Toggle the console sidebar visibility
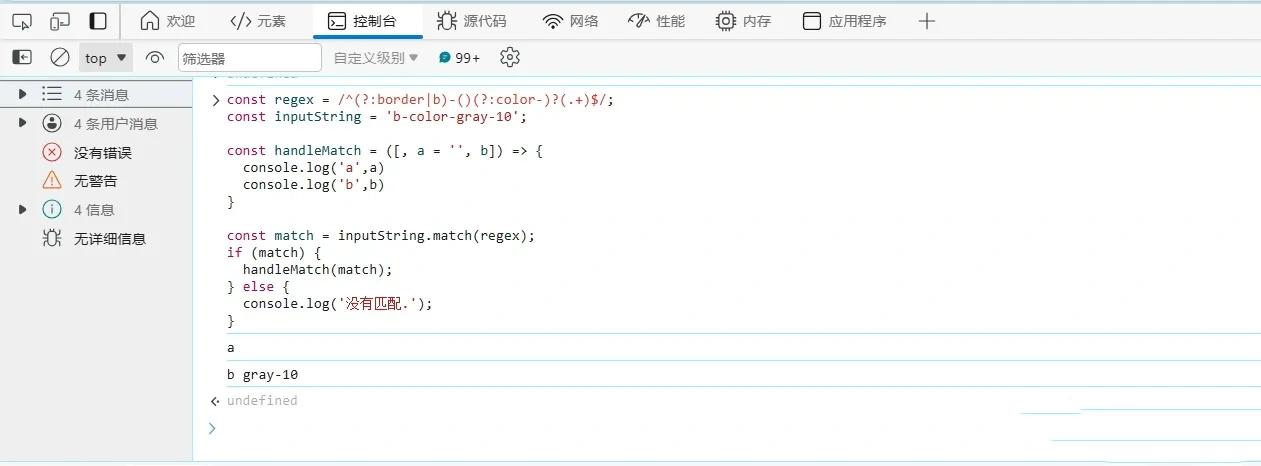This screenshot has height=466, width=1261. point(22,58)
